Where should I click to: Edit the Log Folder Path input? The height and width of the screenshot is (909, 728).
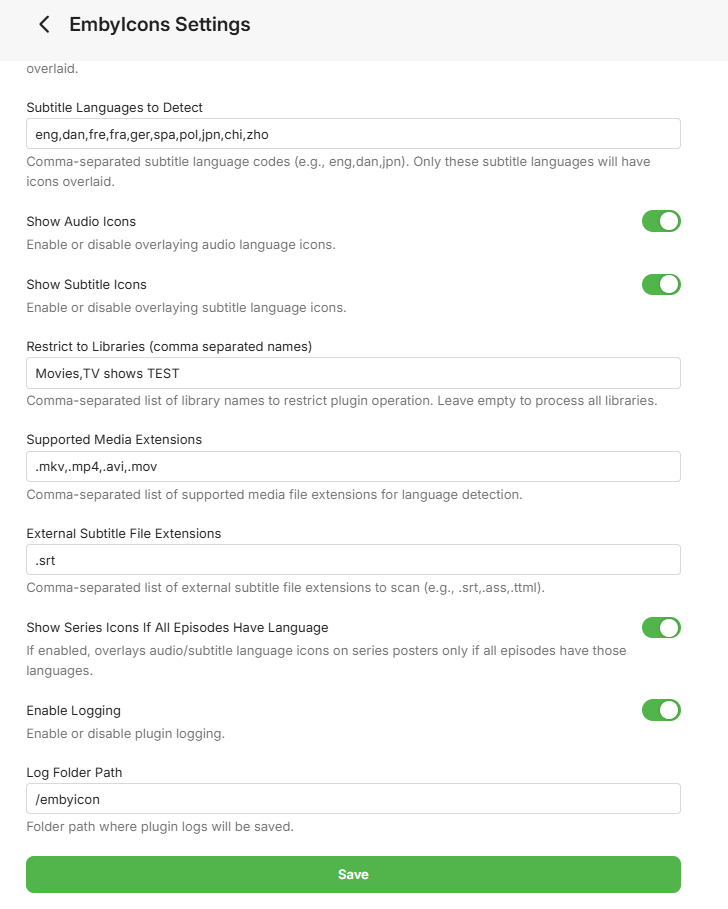point(353,799)
